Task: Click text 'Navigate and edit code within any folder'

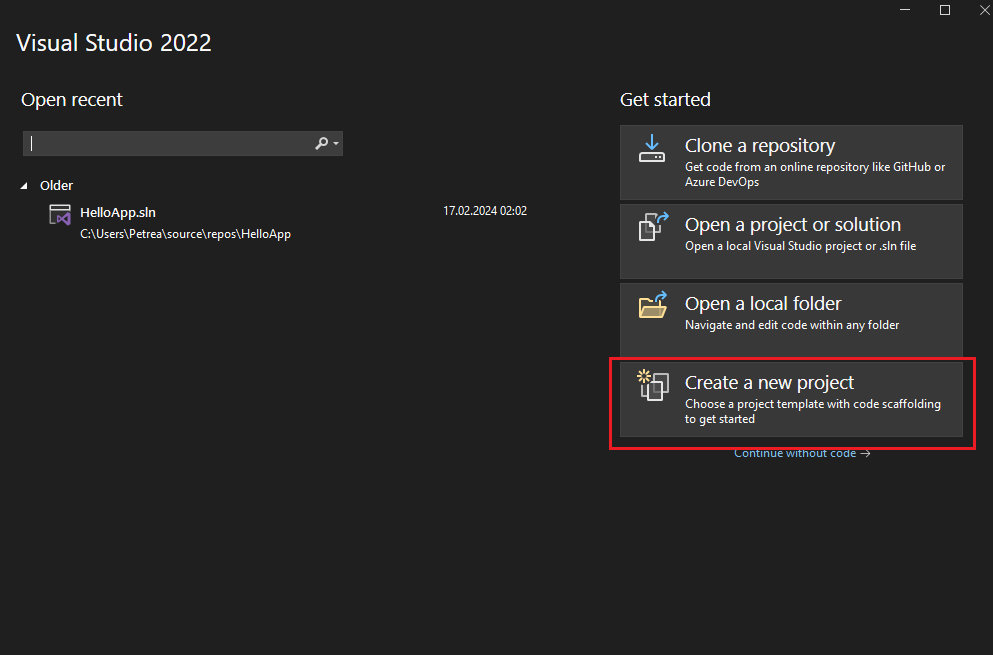Action: 792,325
